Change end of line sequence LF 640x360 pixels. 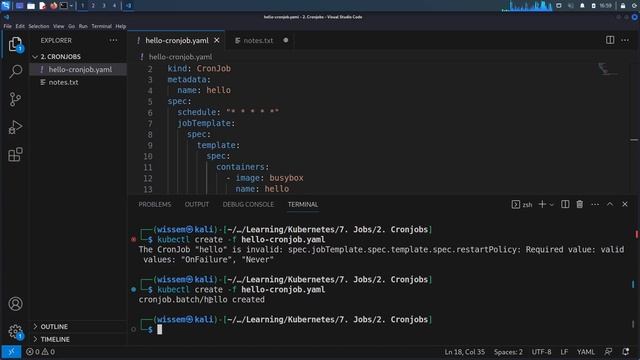pos(564,351)
